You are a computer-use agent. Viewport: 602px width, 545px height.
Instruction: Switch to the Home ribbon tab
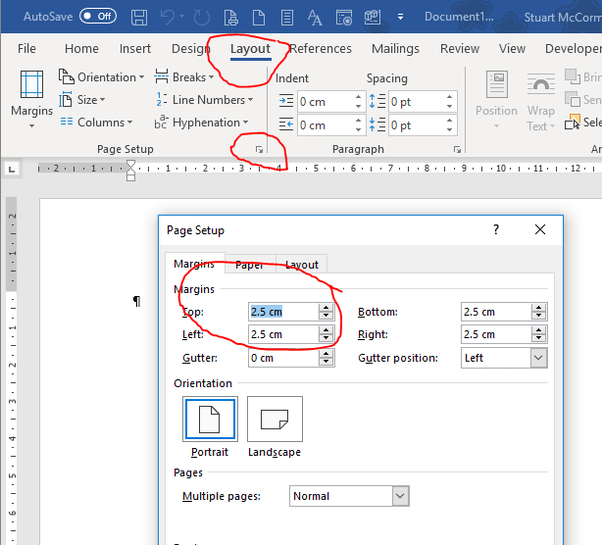(x=81, y=49)
